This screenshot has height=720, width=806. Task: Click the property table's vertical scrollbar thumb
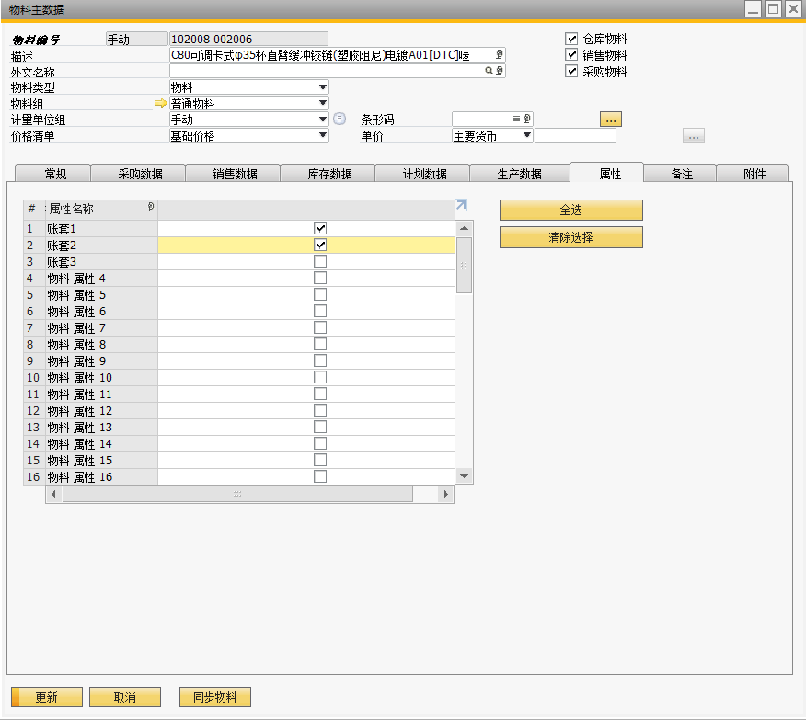[x=464, y=264]
